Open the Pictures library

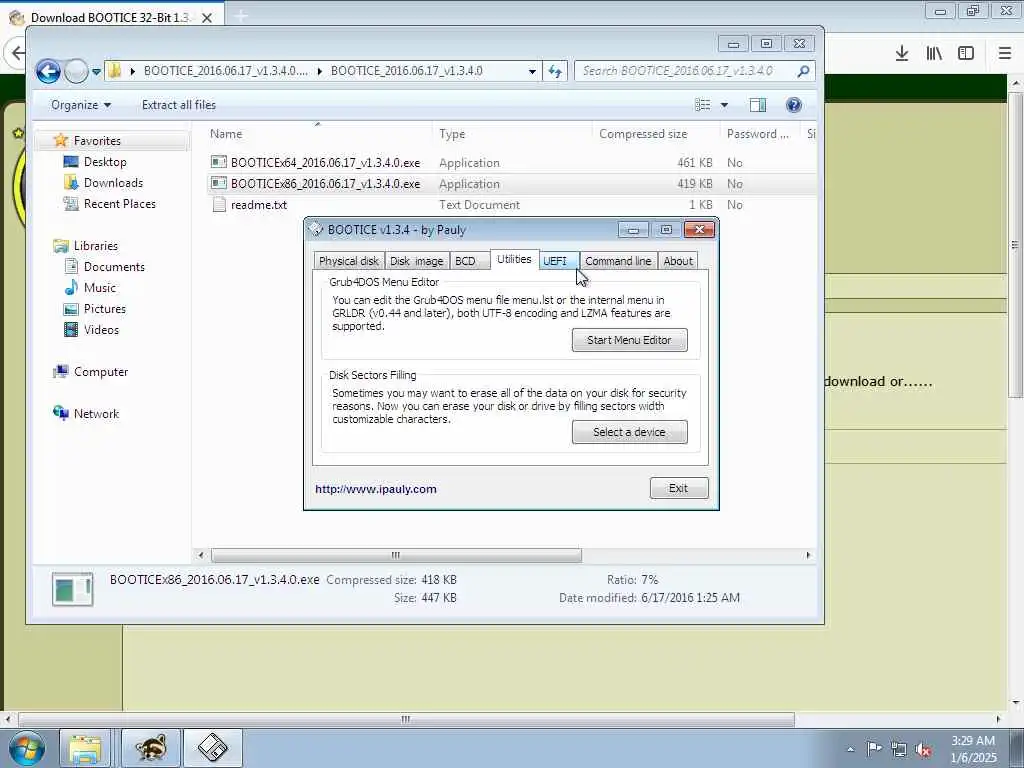[104, 308]
